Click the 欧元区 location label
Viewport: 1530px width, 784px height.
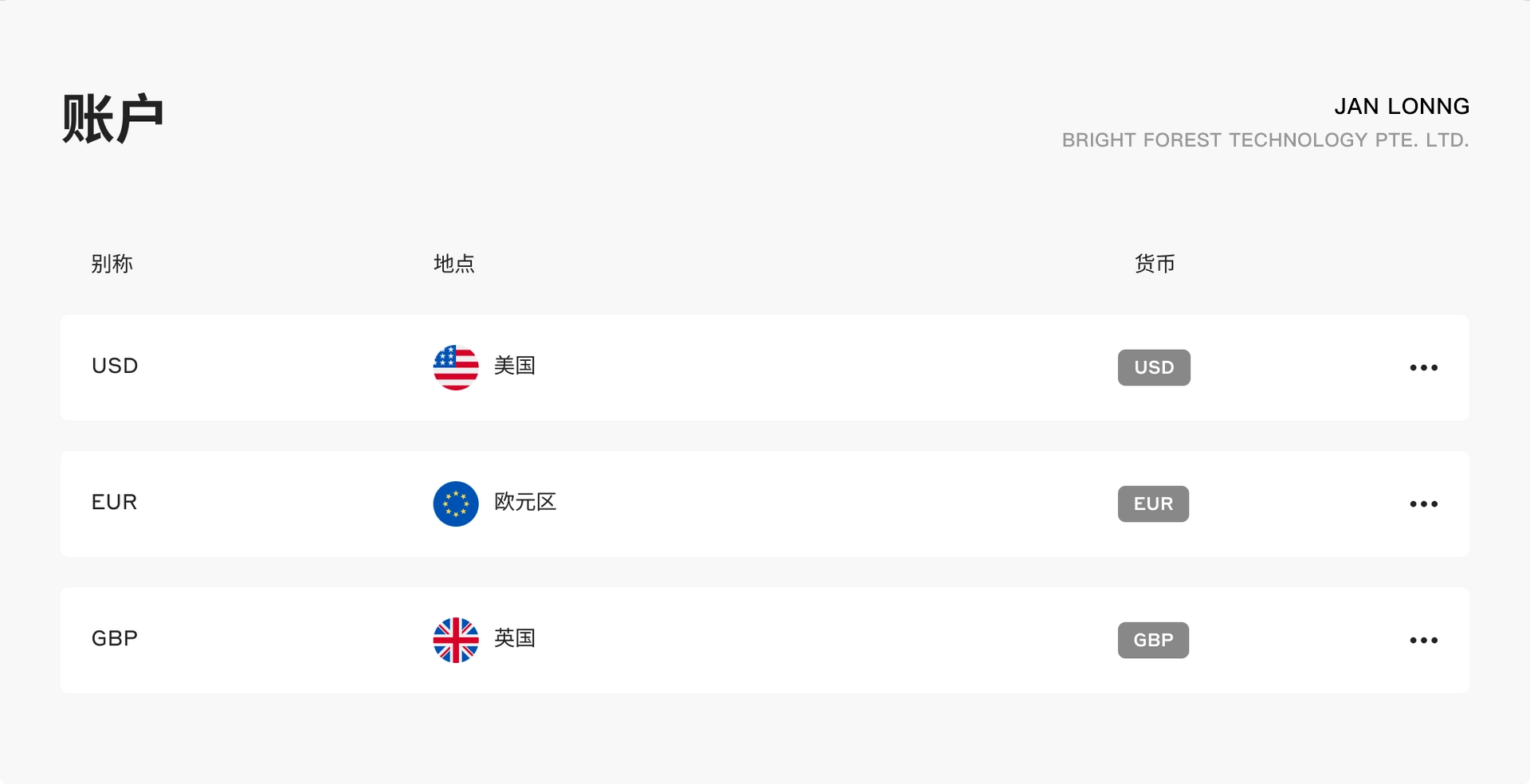525,502
